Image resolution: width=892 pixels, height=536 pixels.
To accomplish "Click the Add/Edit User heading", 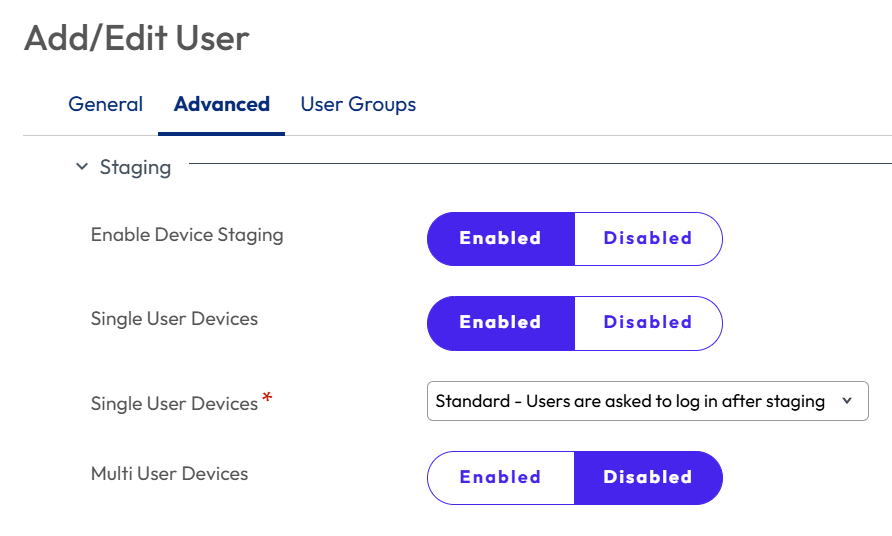I will coord(136,38).
